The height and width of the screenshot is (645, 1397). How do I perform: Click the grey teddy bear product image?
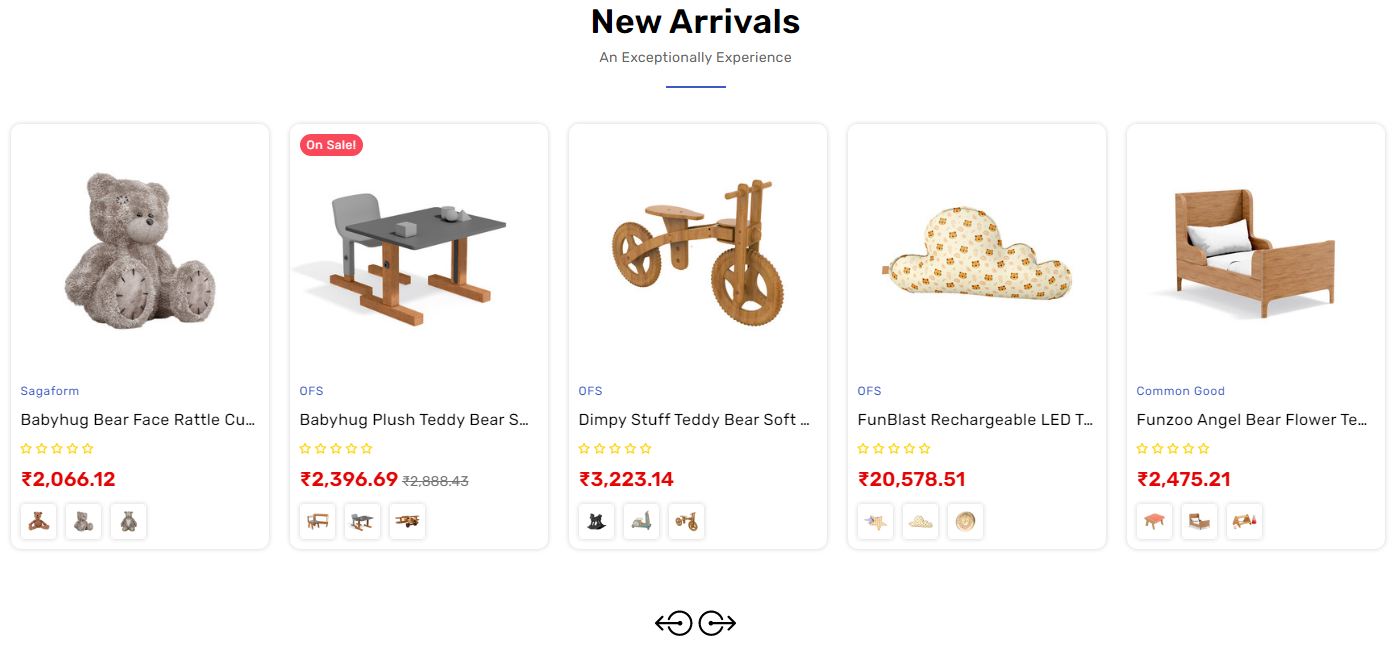pos(140,250)
